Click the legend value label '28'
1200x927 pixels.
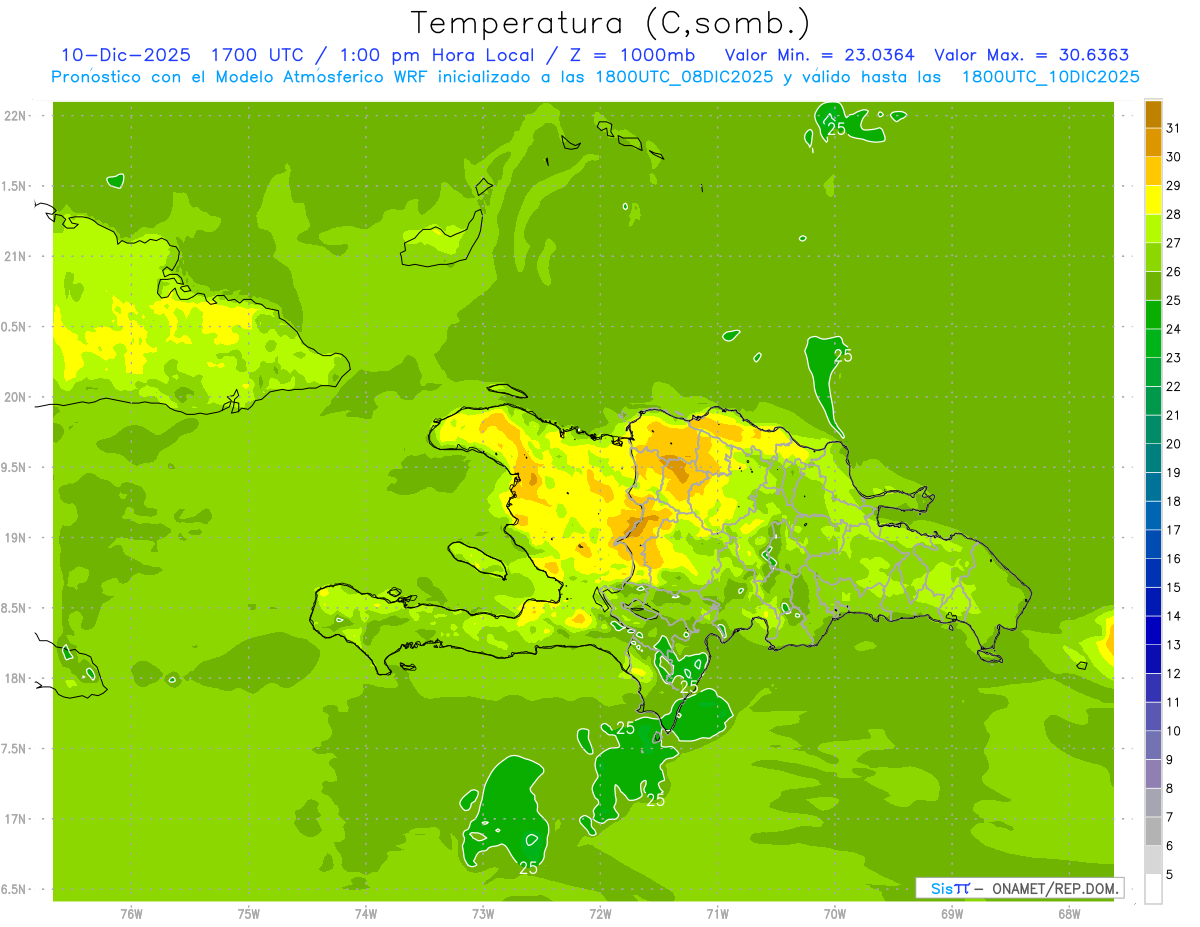[x=1174, y=214]
